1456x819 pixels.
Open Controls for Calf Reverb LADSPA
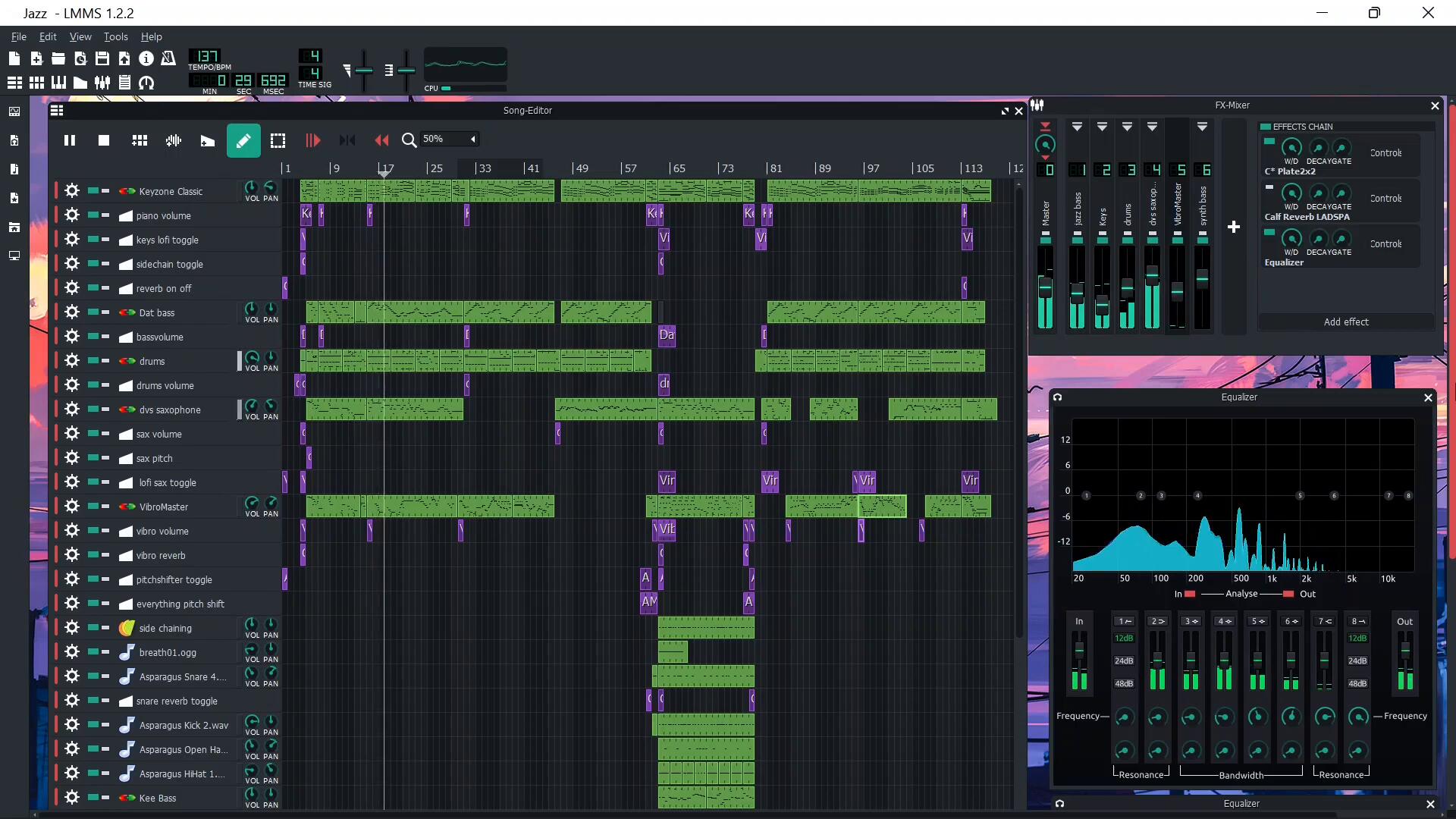pos(1385,199)
